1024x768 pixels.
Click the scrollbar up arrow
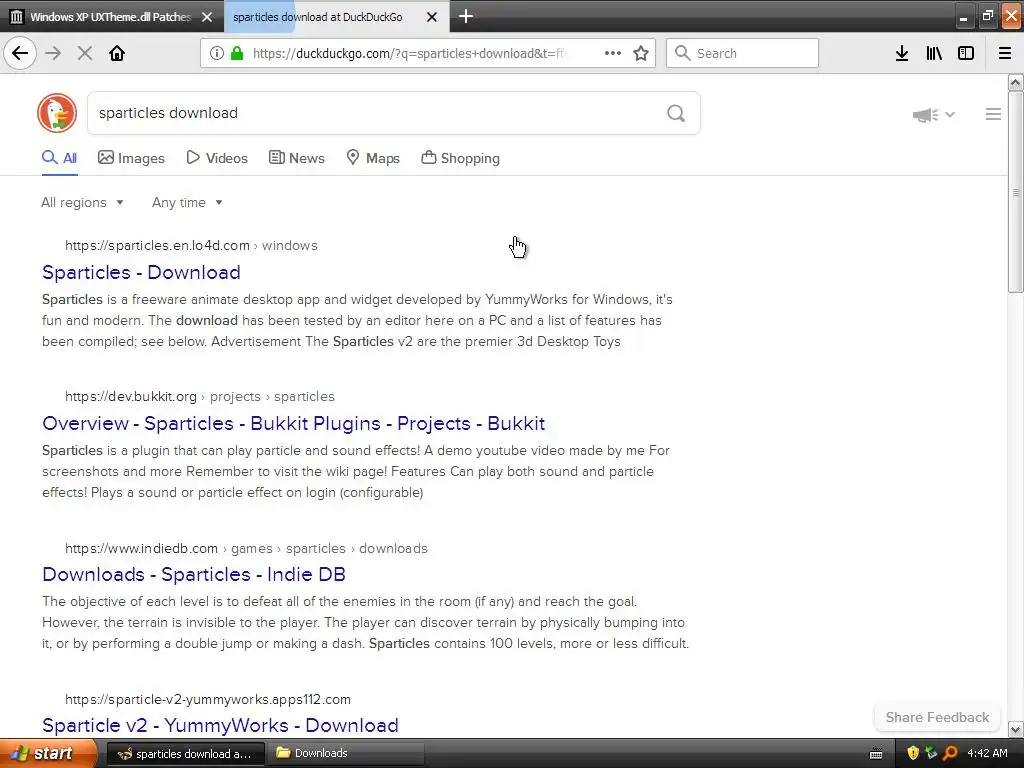point(1015,82)
